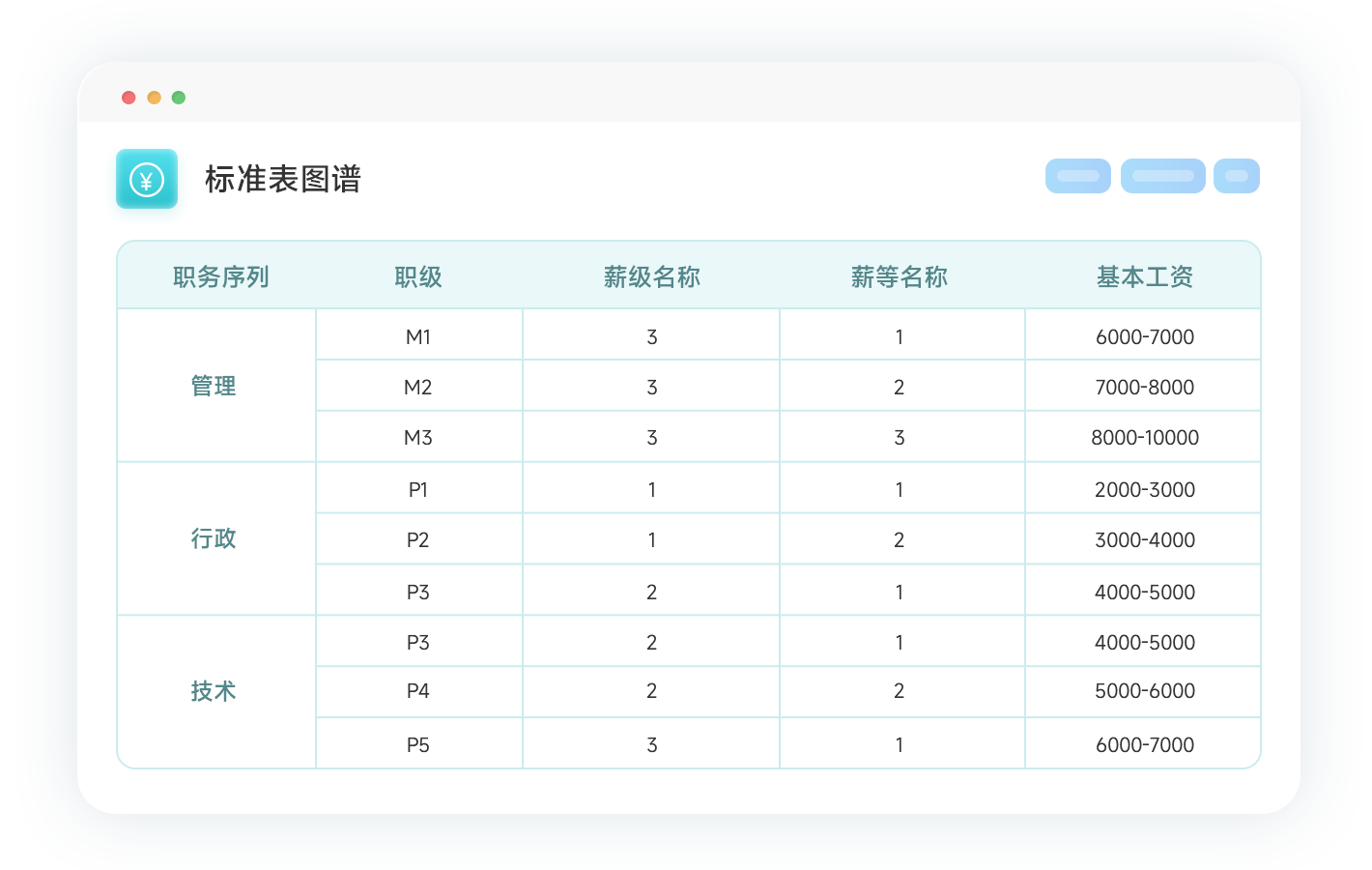This screenshot has width=1372, height=870.
Task: Select the 薪级名称 column header
Action: 651,277
